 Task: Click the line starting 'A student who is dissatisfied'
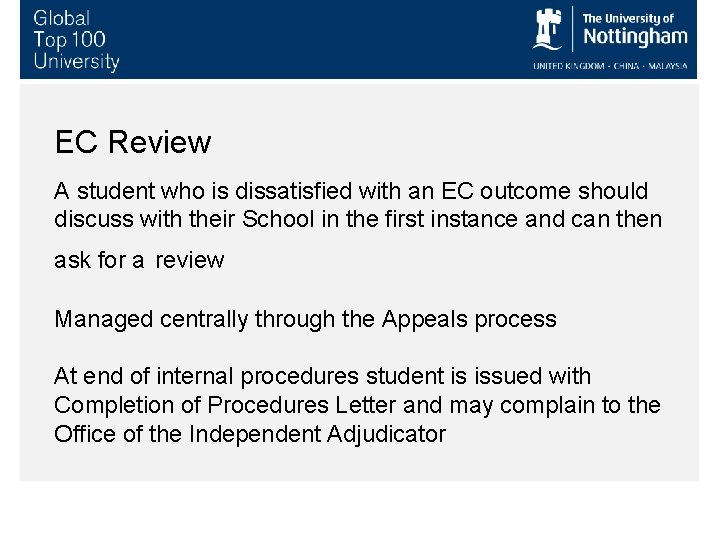click(x=351, y=191)
